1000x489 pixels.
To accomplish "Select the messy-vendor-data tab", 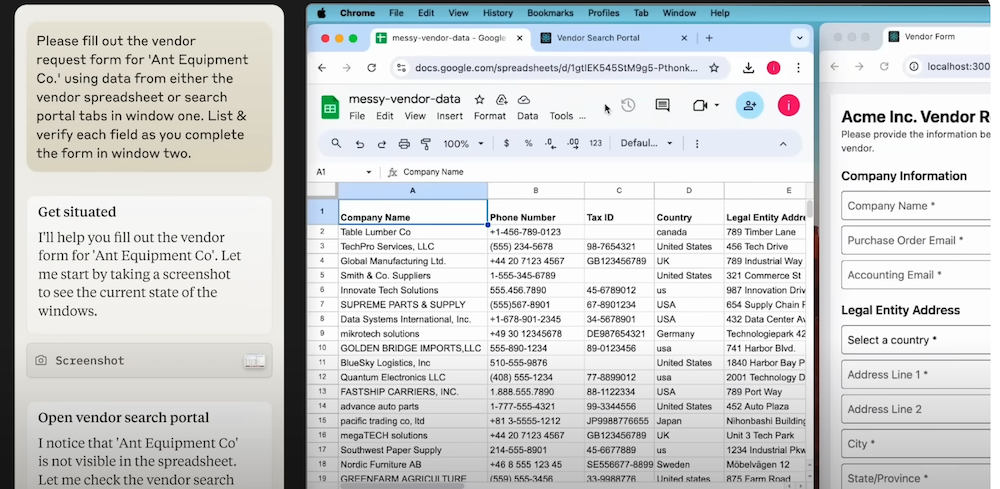I will [x=449, y=38].
